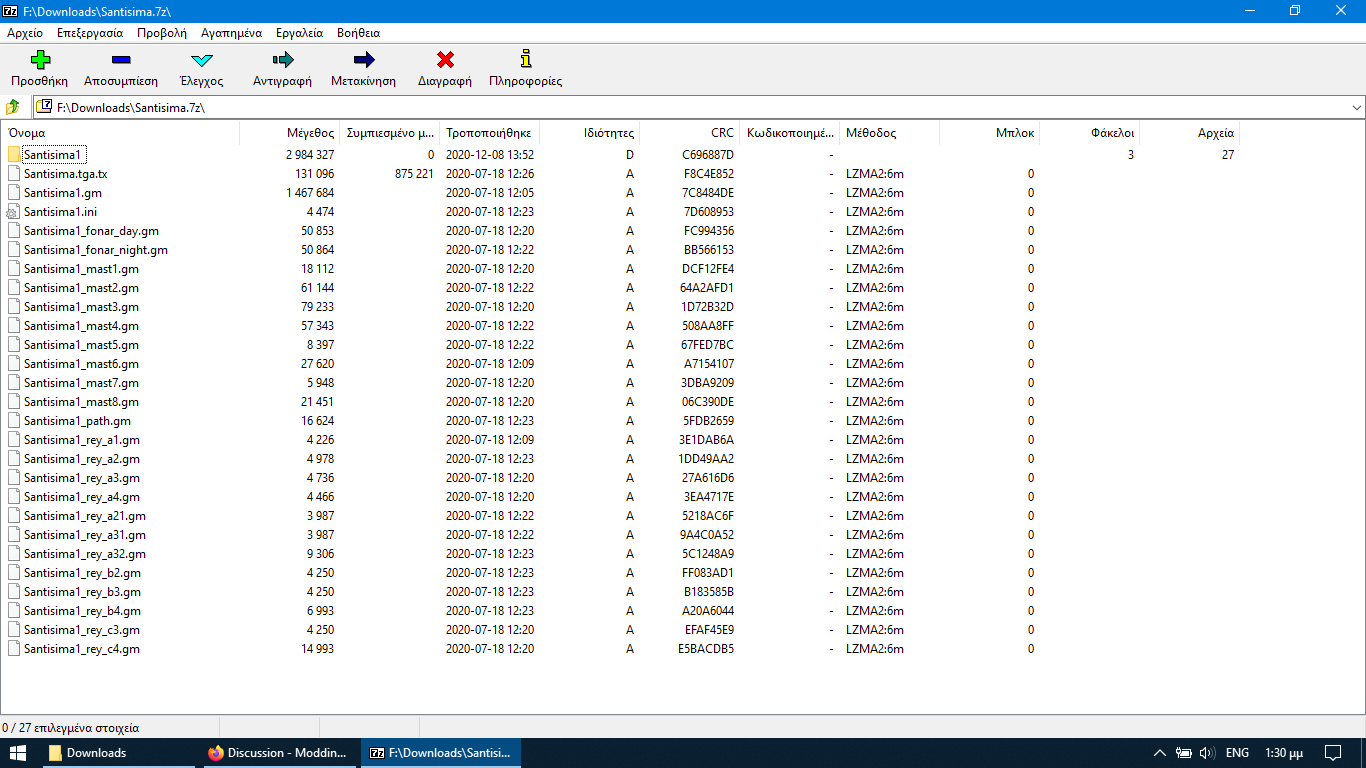
Task: Select Santisima1_rey_a31.gm file
Action: [85, 535]
